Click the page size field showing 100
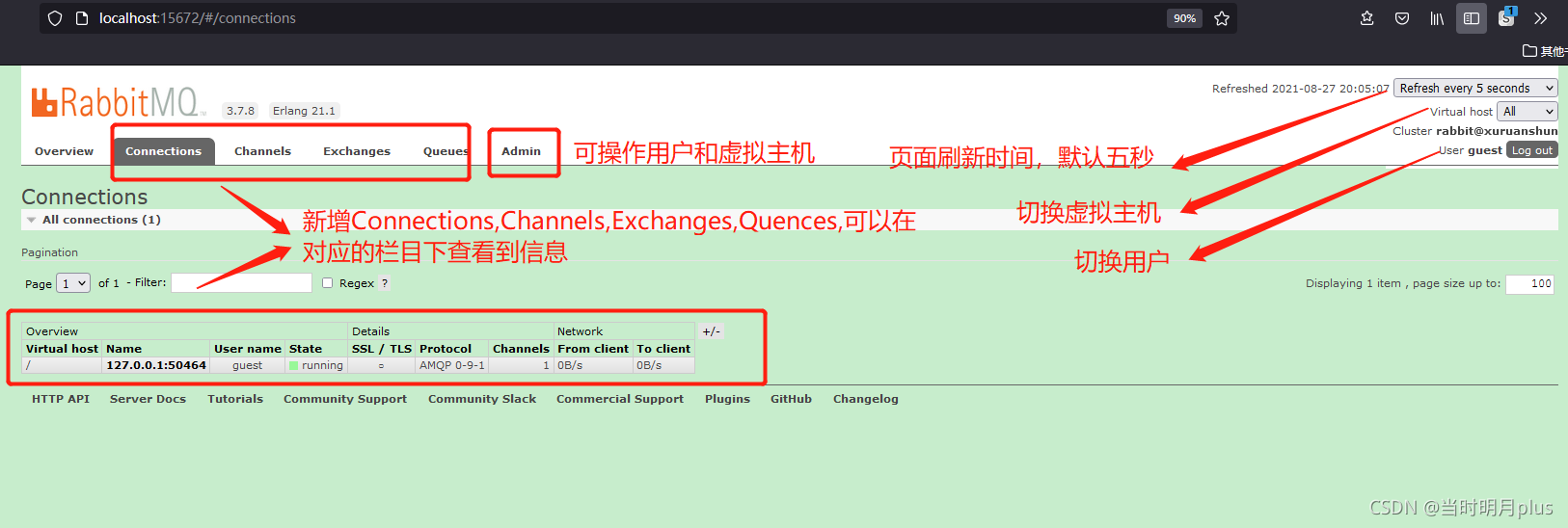This screenshot has height=528, width=1568. pos(1529,283)
